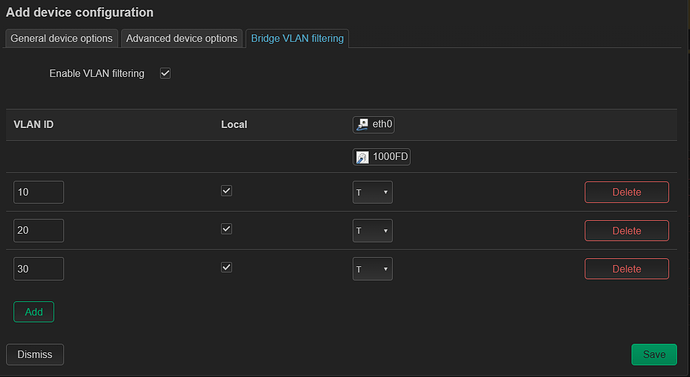The height and width of the screenshot is (377, 690).
Task: Delete the VLAN 30 row
Action: pos(626,269)
